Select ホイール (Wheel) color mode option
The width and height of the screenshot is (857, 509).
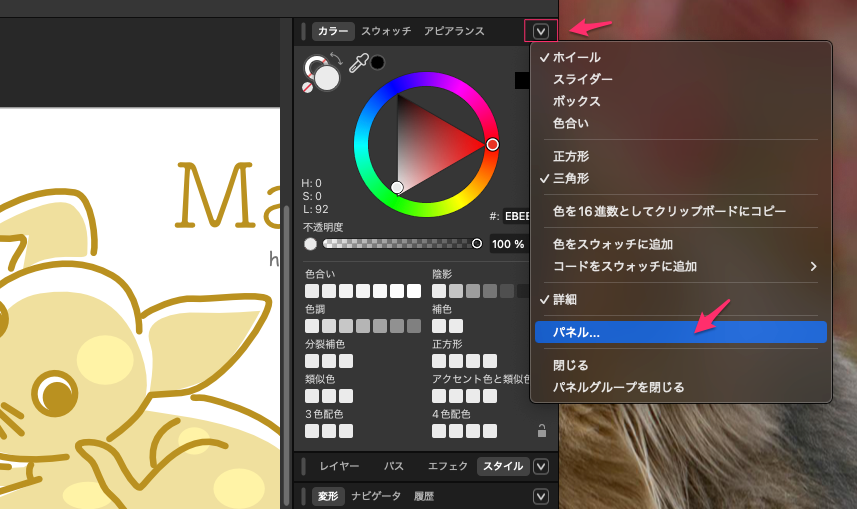tap(577, 57)
